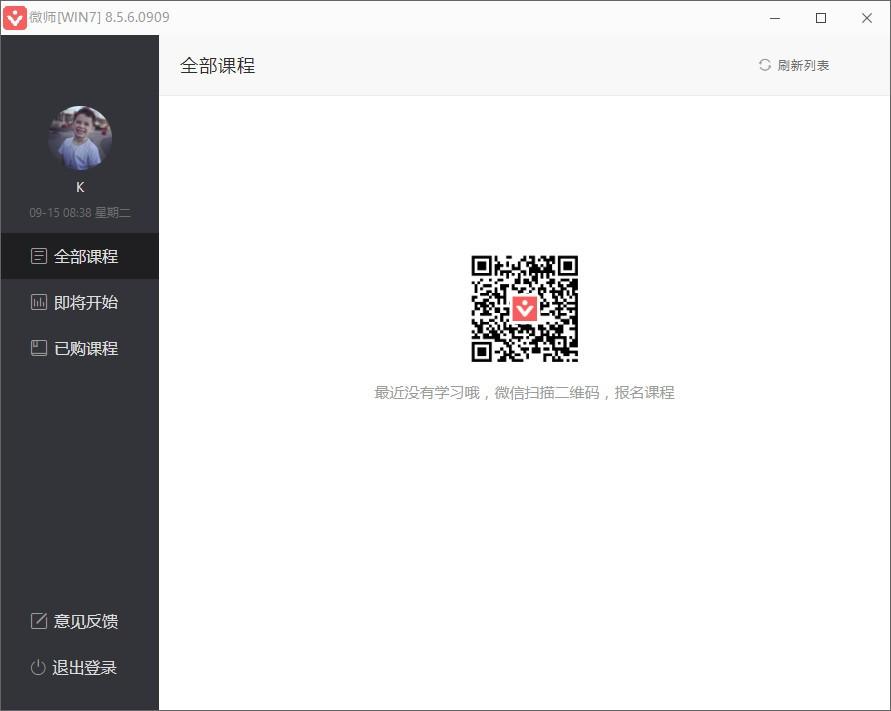The height and width of the screenshot is (711, 891).
Task: Click the 最近没有学习哦 hint text
Action: 524,392
